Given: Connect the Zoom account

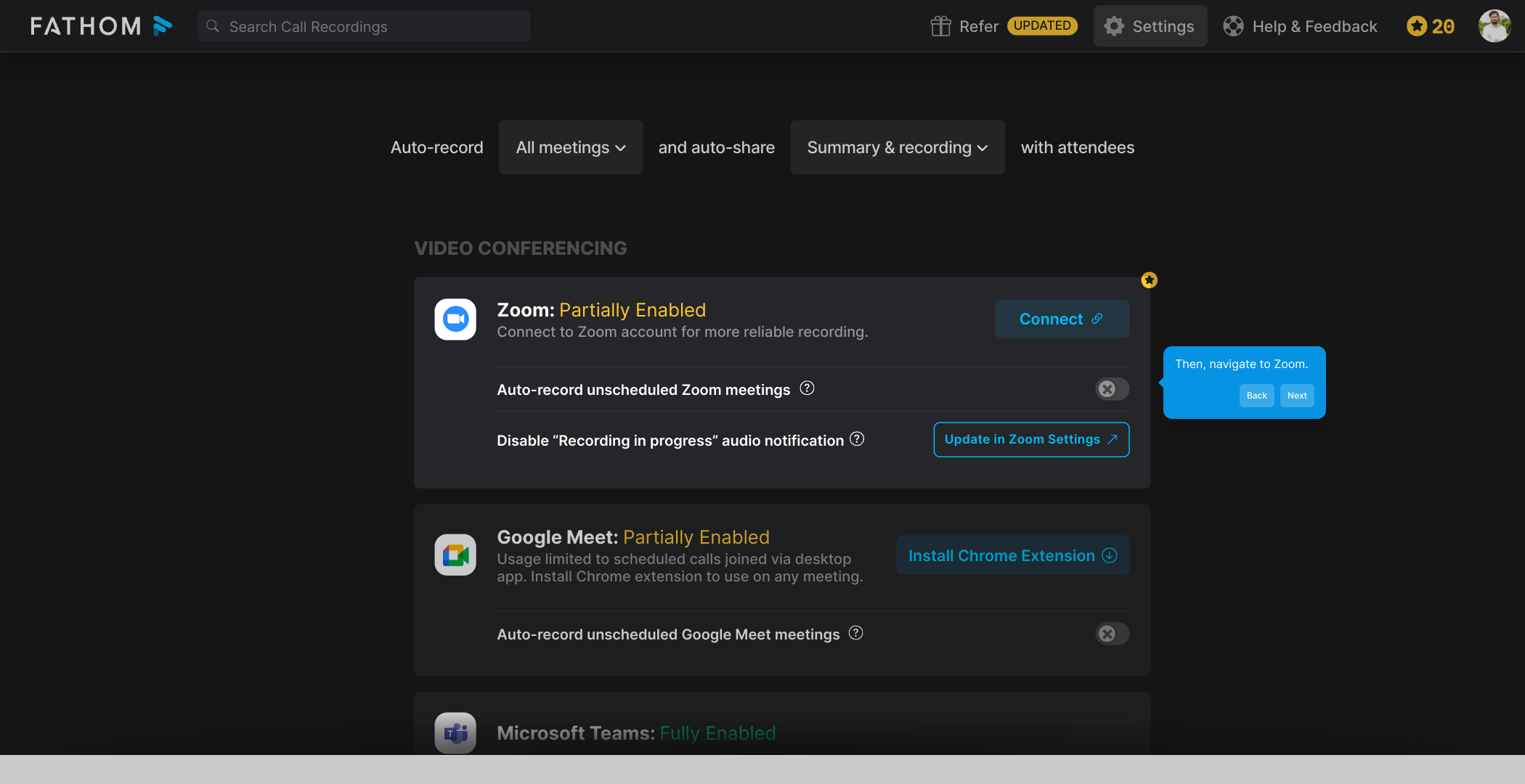Looking at the screenshot, I should [x=1062, y=319].
